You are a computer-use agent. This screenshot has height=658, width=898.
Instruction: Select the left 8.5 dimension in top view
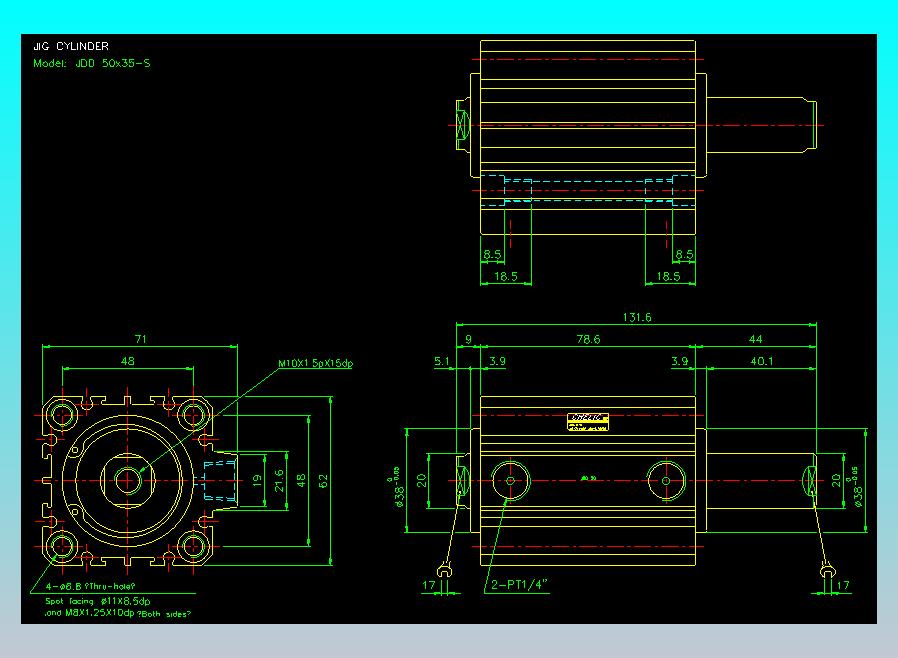tap(492, 254)
